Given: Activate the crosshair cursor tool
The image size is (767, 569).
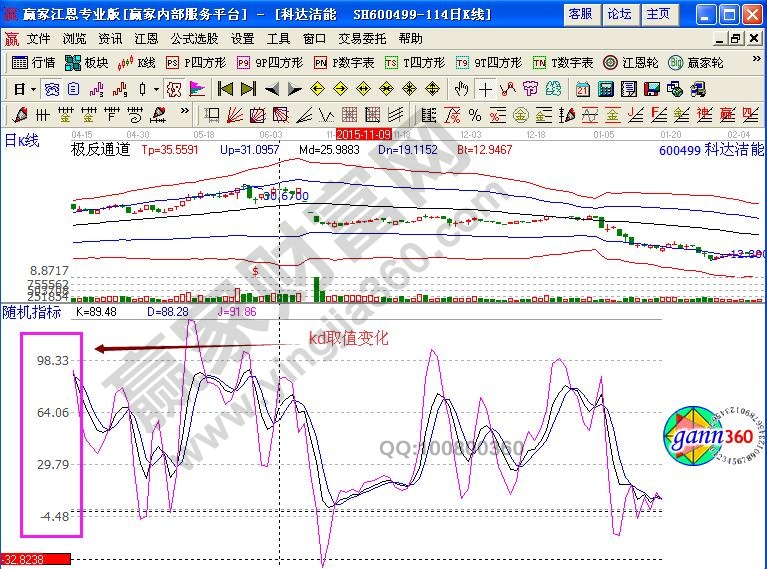Looking at the screenshot, I should coord(484,88).
